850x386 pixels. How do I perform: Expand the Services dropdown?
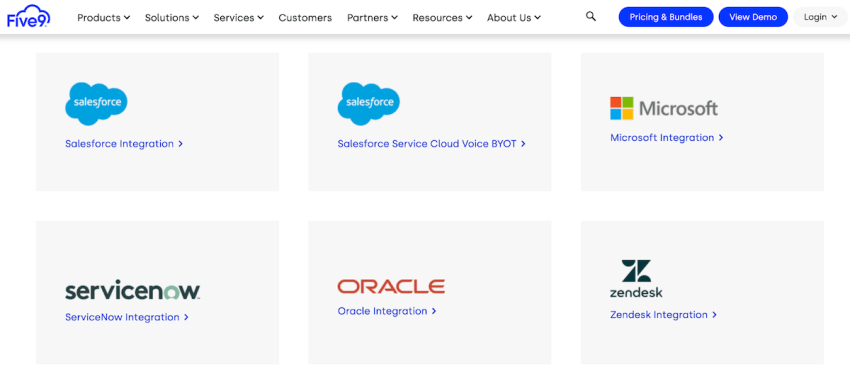point(239,17)
